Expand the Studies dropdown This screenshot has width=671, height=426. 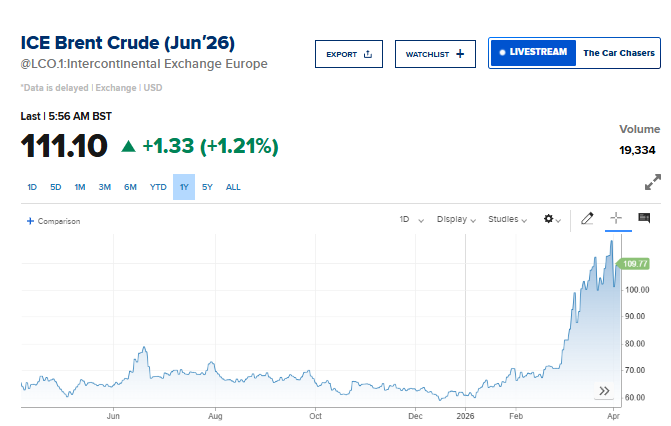coord(508,219)
